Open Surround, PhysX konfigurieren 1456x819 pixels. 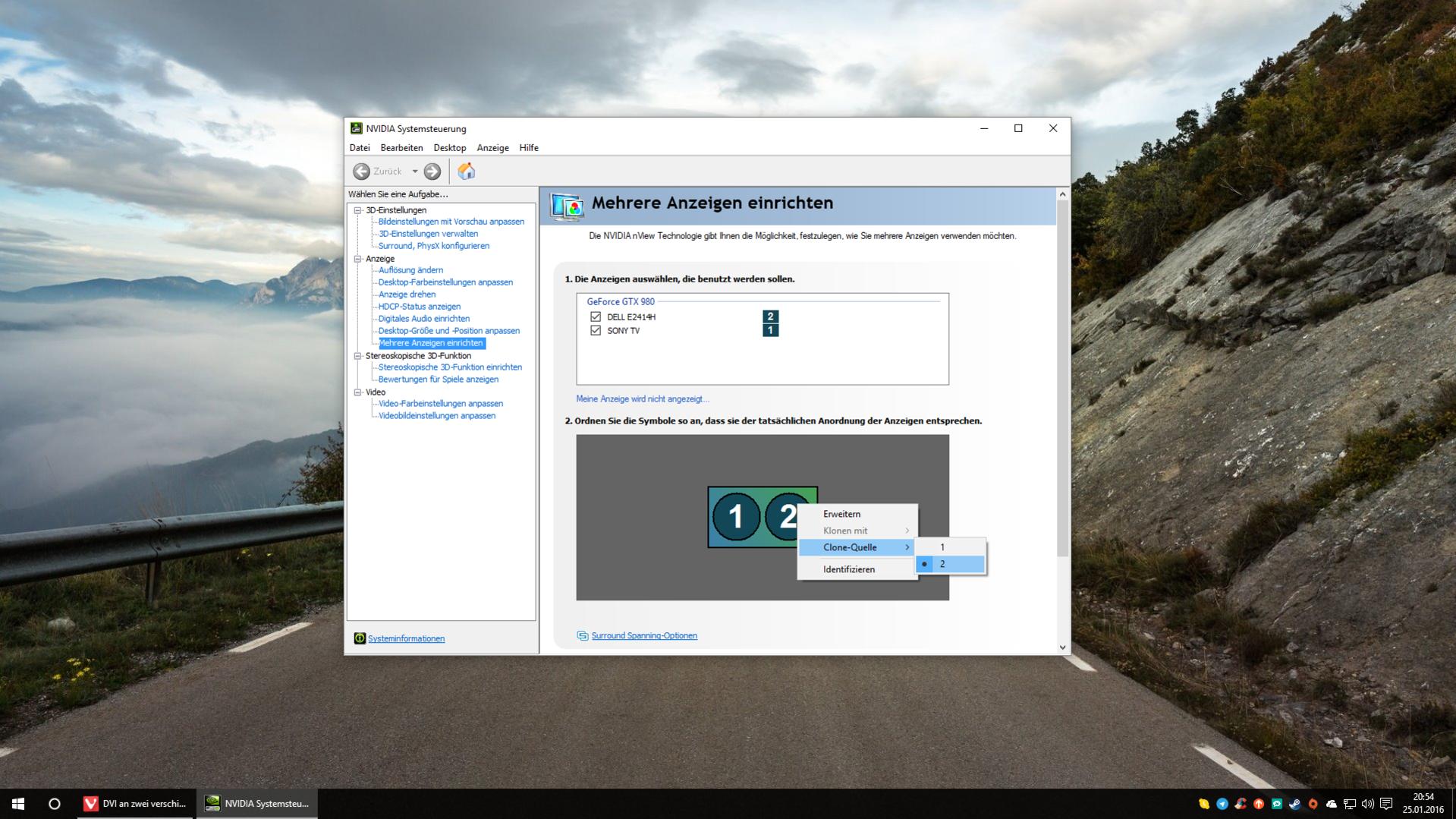434,246
